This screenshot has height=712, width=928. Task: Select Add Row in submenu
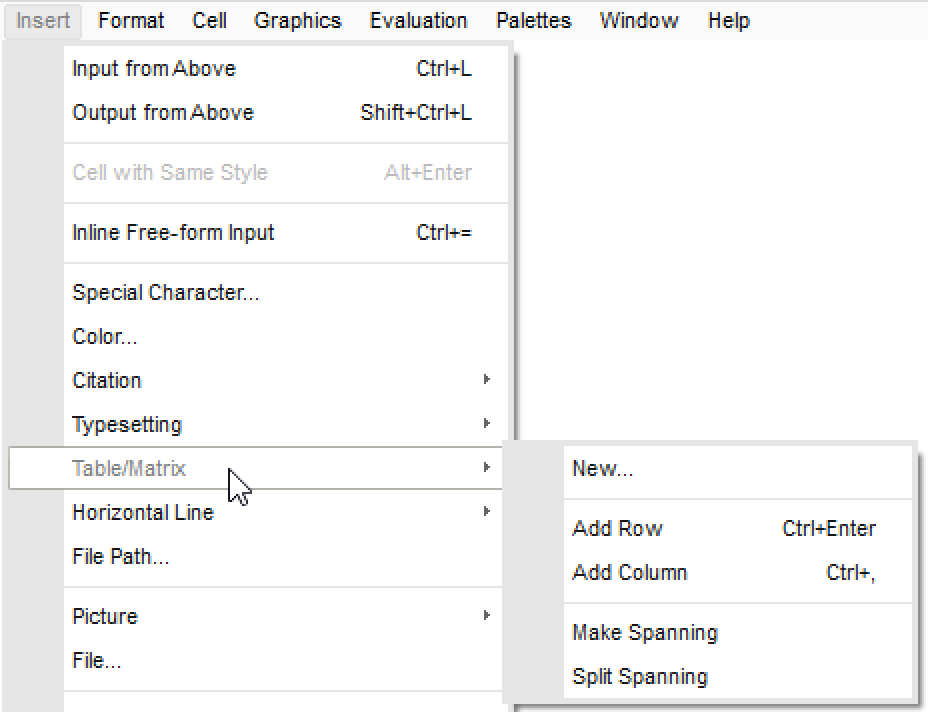pos(617,529)
